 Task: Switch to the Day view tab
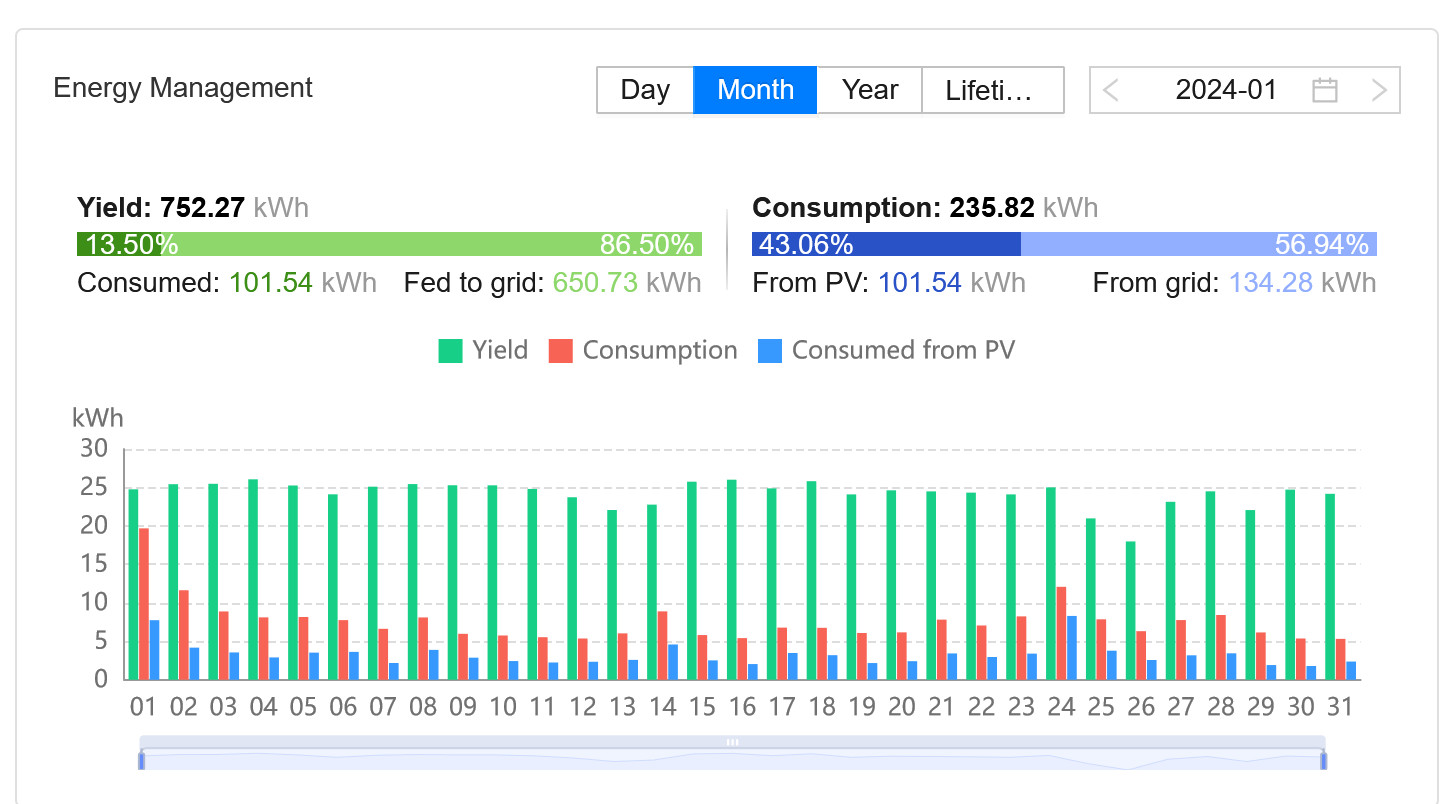click(x=645, y=90)
